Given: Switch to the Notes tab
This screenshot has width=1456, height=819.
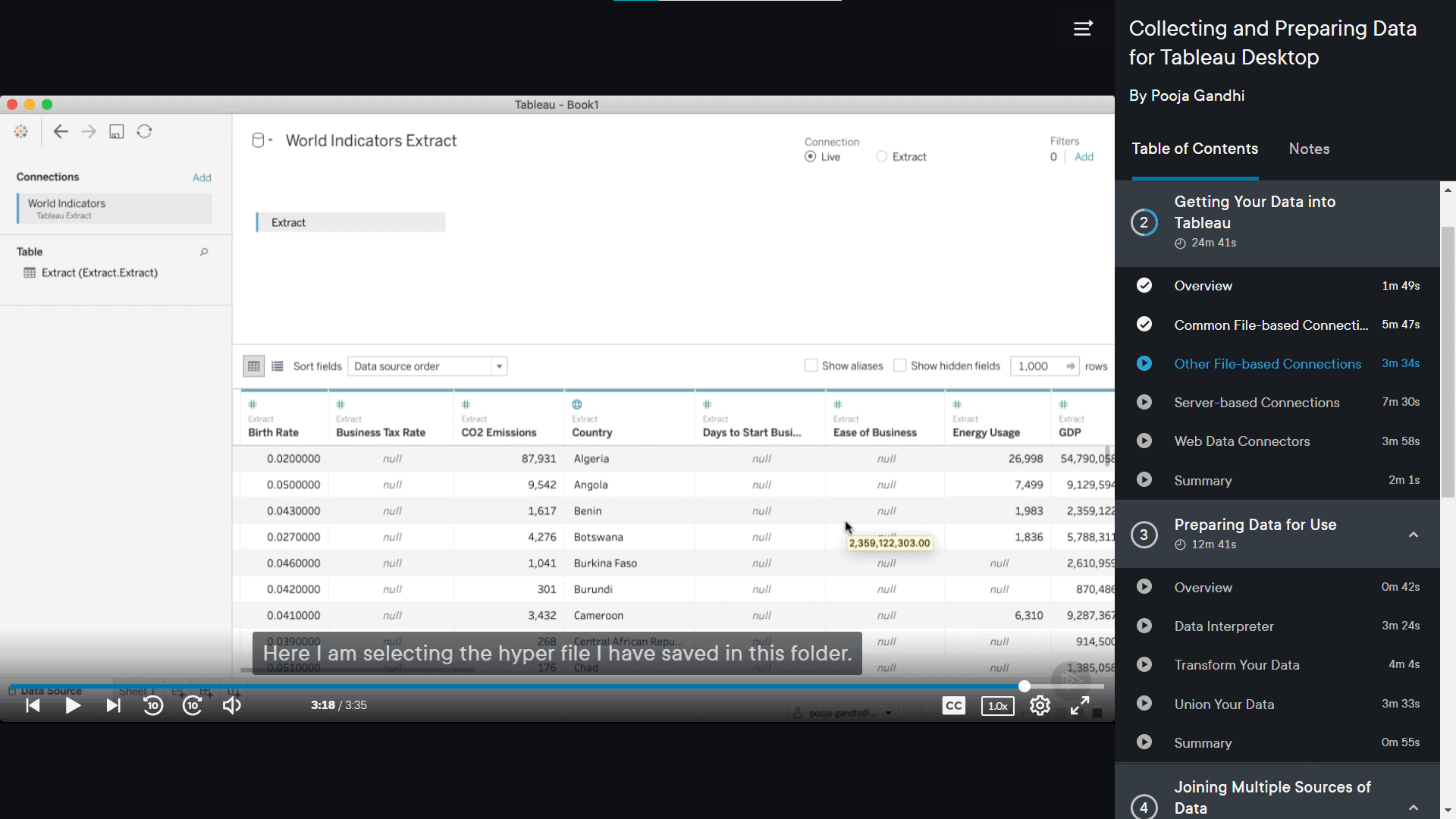Looking at the screenshot, I should [x=1309, y=149].
